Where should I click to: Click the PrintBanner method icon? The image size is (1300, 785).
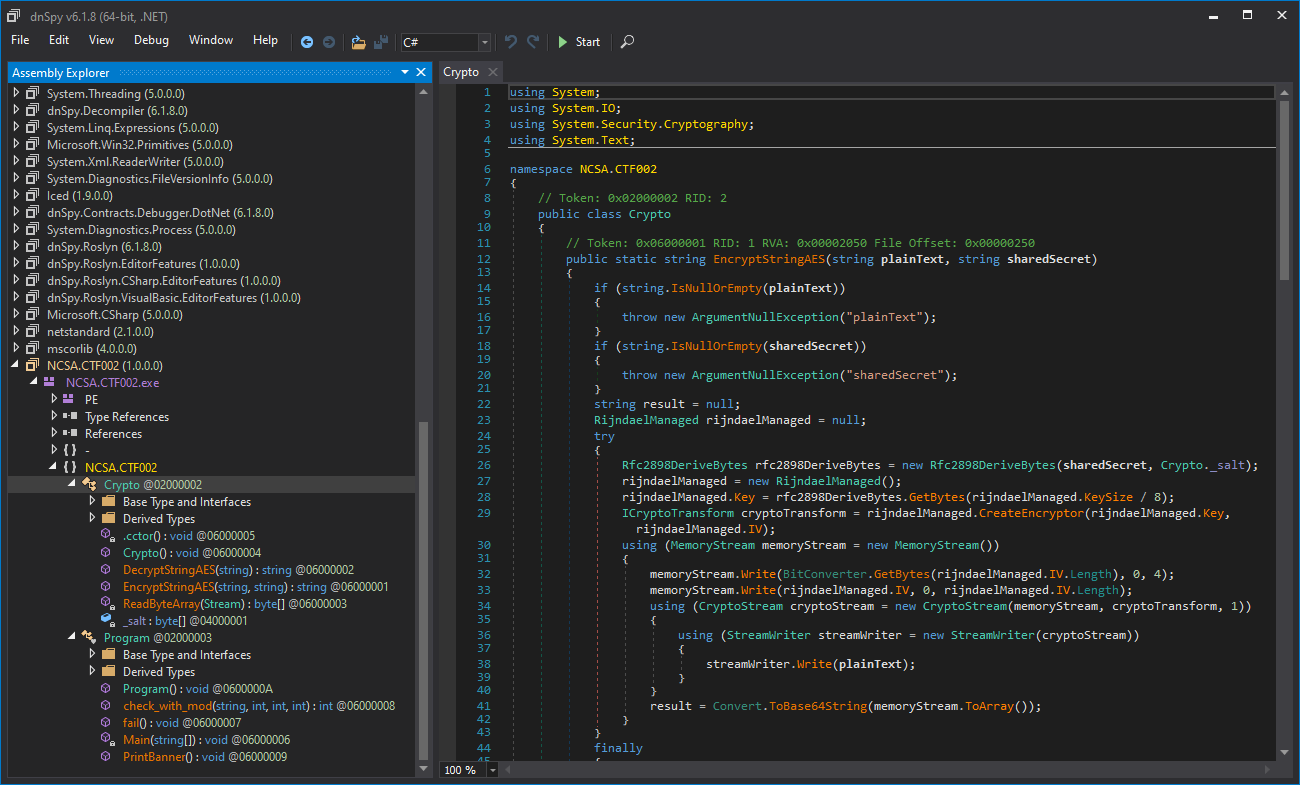pos(107,756)
